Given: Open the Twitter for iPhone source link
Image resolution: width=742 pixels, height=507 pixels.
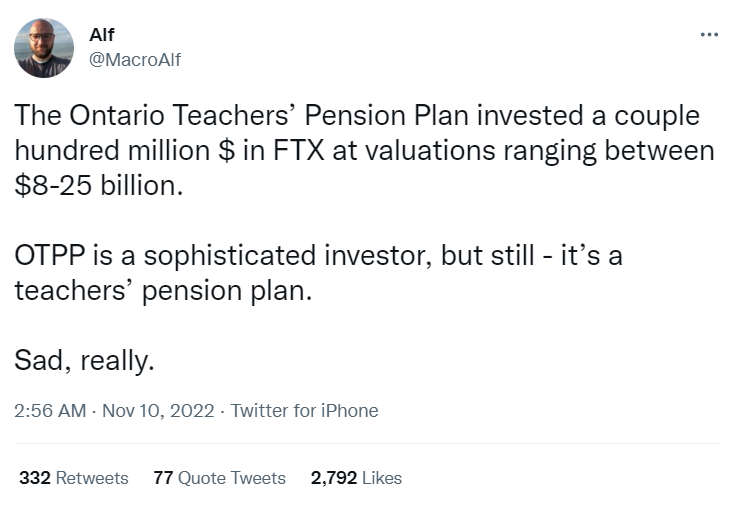Looking at the screenshot, I should 304,411.
